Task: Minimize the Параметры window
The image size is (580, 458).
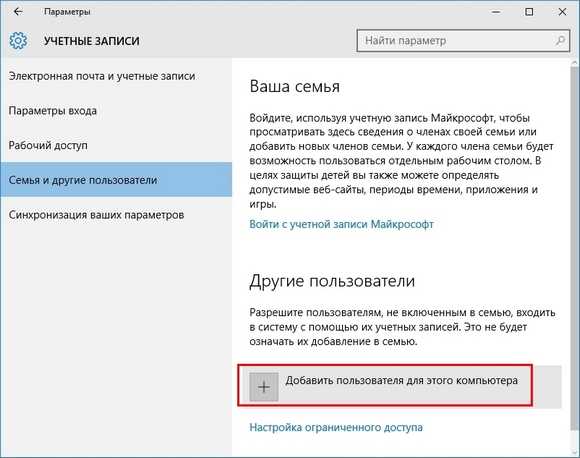Action: [496, 12]
